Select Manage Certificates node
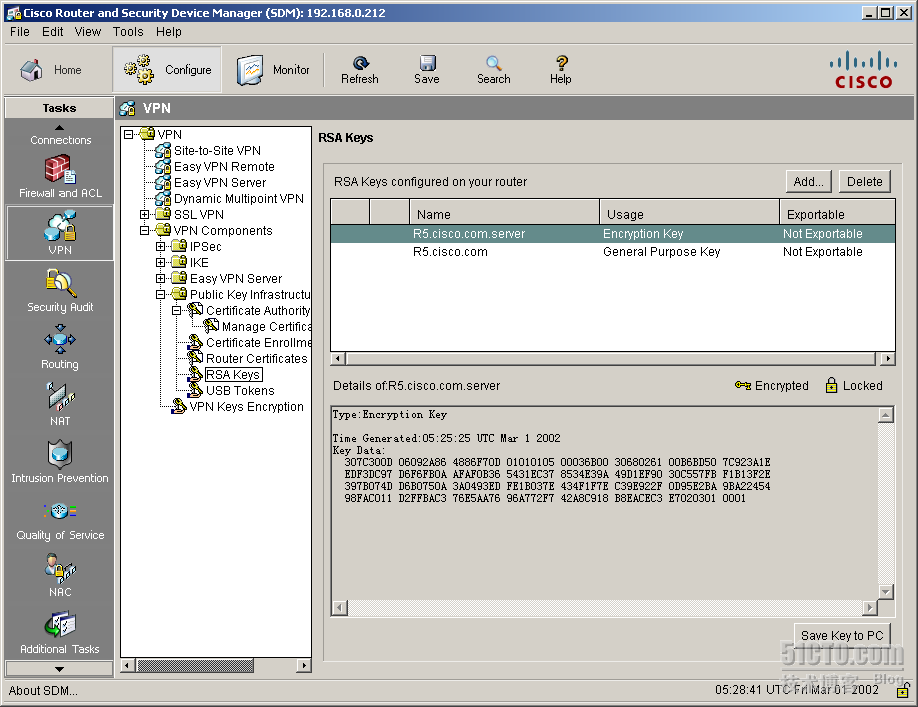Viewport: 918px width, 707px height. tap(266, 327)
